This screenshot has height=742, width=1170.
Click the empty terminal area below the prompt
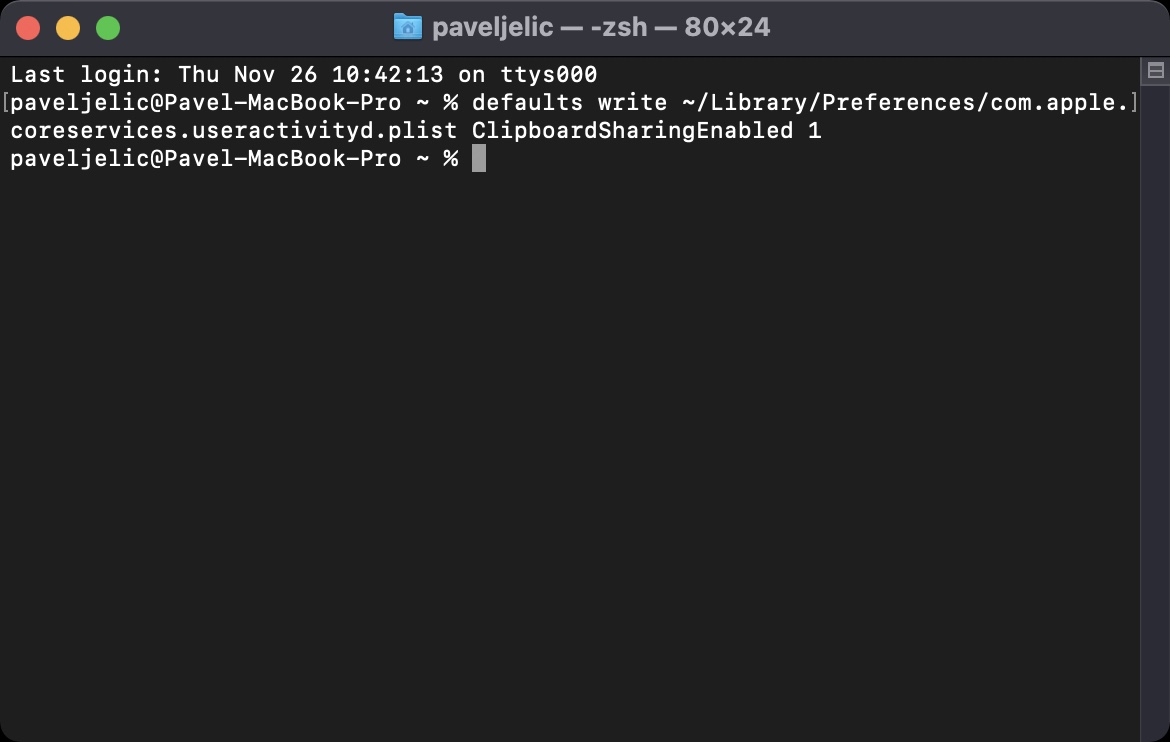(570, 450)
